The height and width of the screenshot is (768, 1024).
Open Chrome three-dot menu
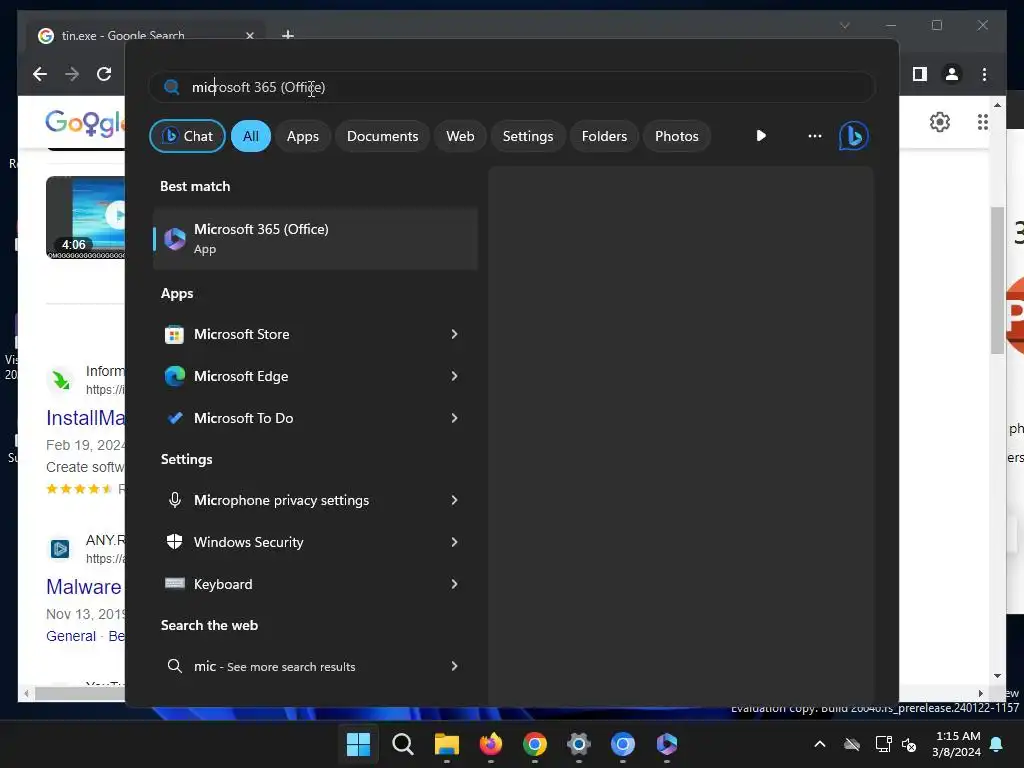[x=984, y=74]
